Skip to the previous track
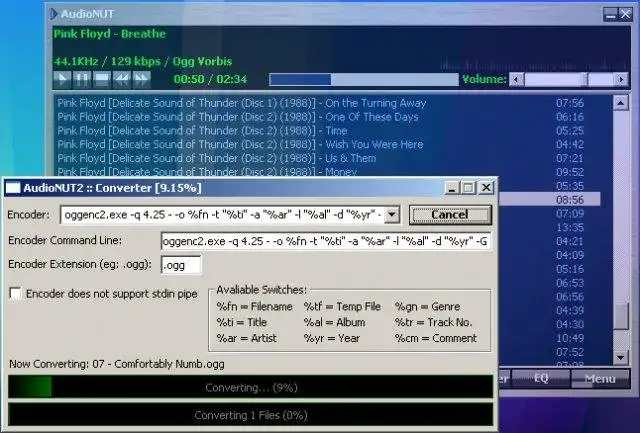Screen dimensions: 640x433 coord(122,79)
